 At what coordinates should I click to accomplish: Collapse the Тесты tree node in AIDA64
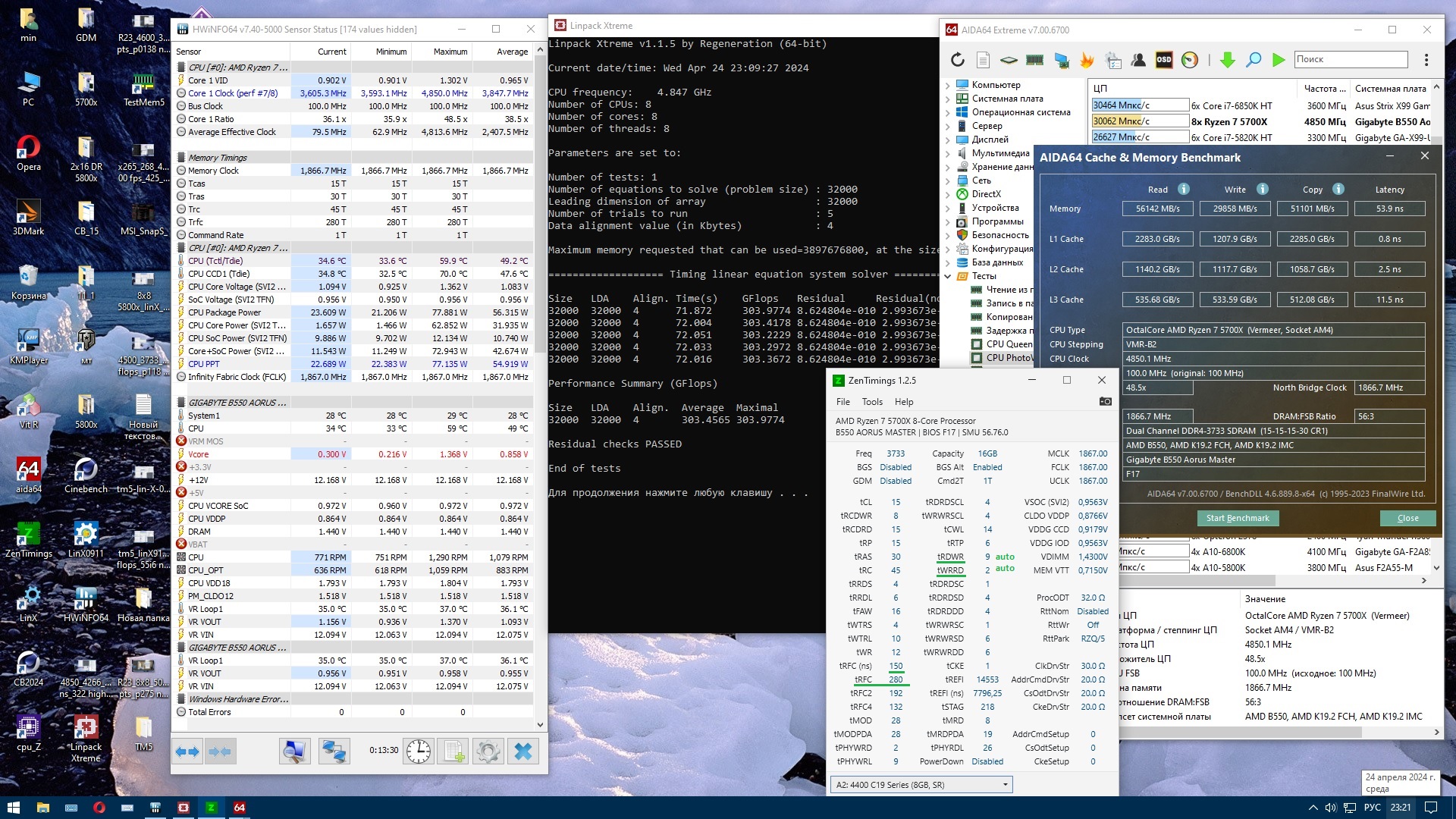948,276
